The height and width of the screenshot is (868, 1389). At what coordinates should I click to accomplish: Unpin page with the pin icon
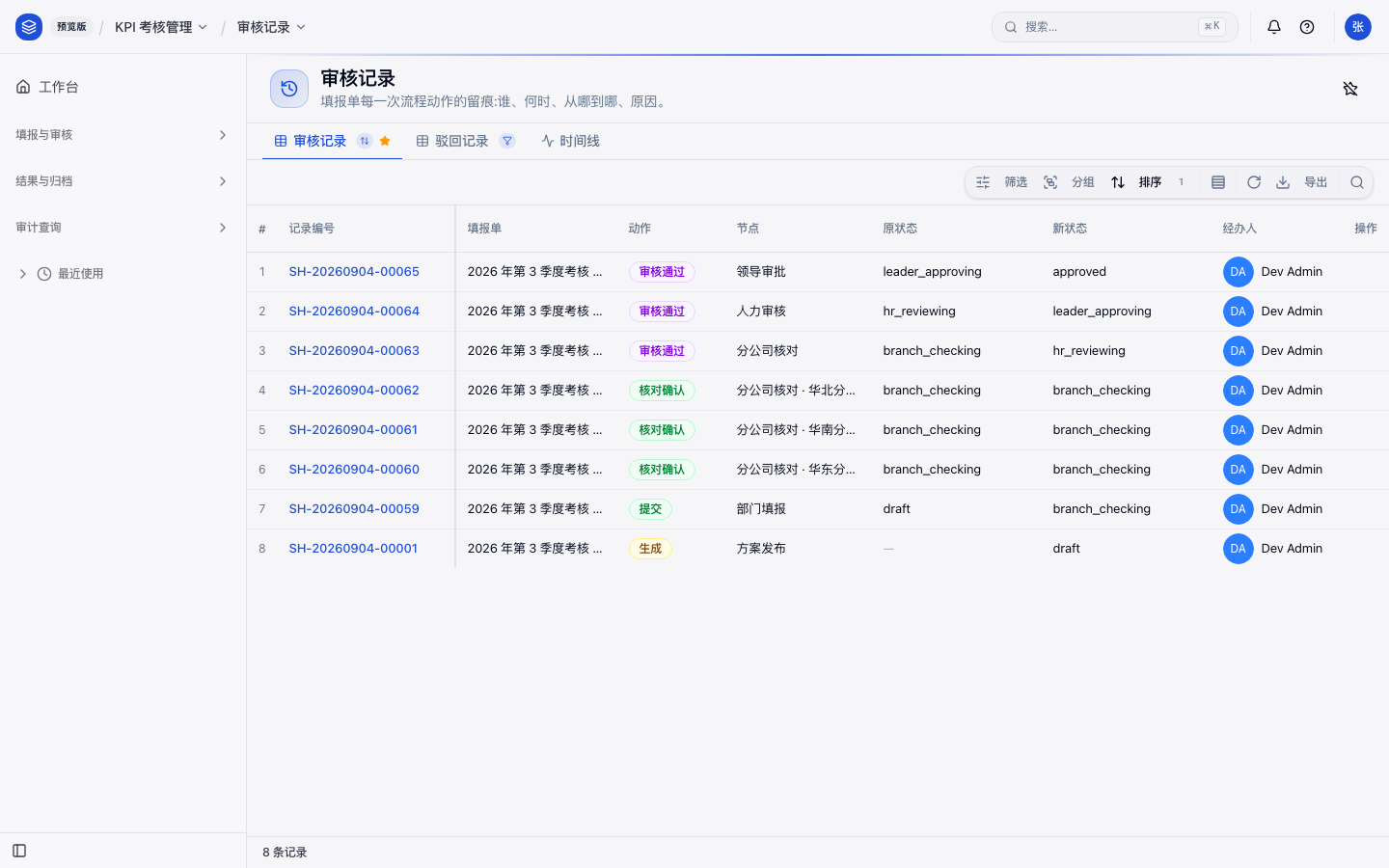(1350, 89)
